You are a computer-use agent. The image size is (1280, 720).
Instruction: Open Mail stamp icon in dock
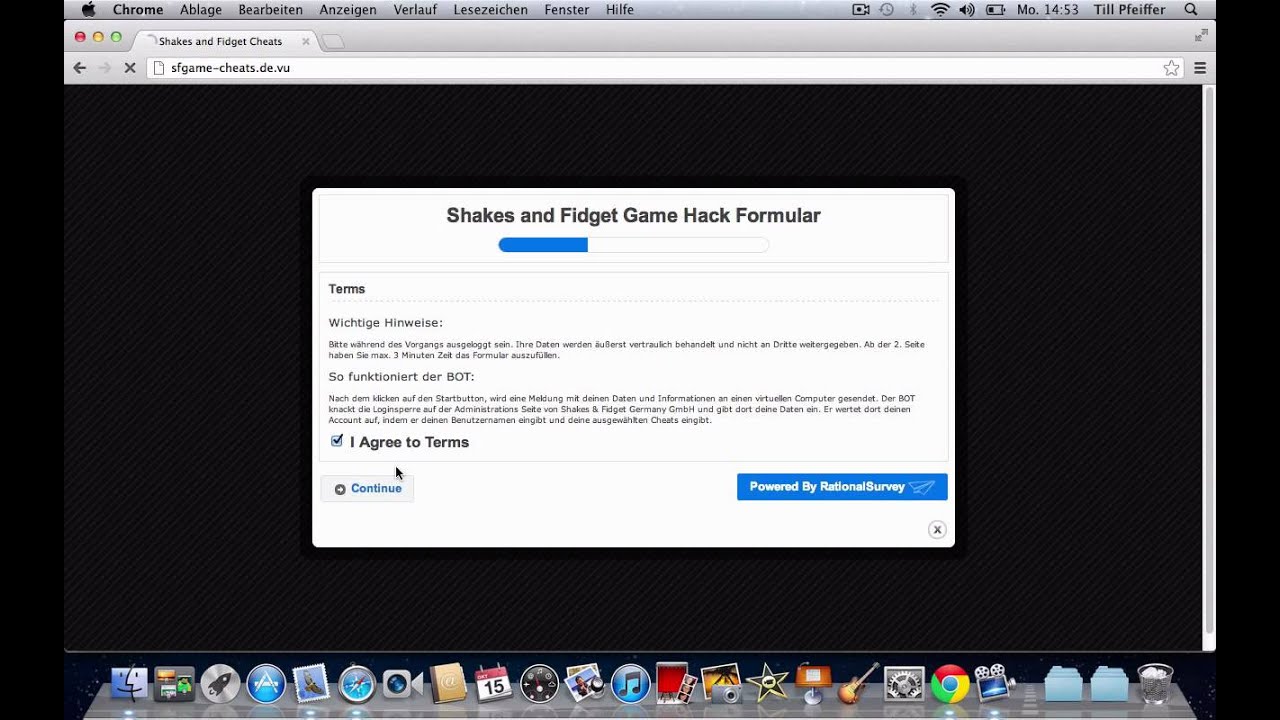[x=310, y=684]
